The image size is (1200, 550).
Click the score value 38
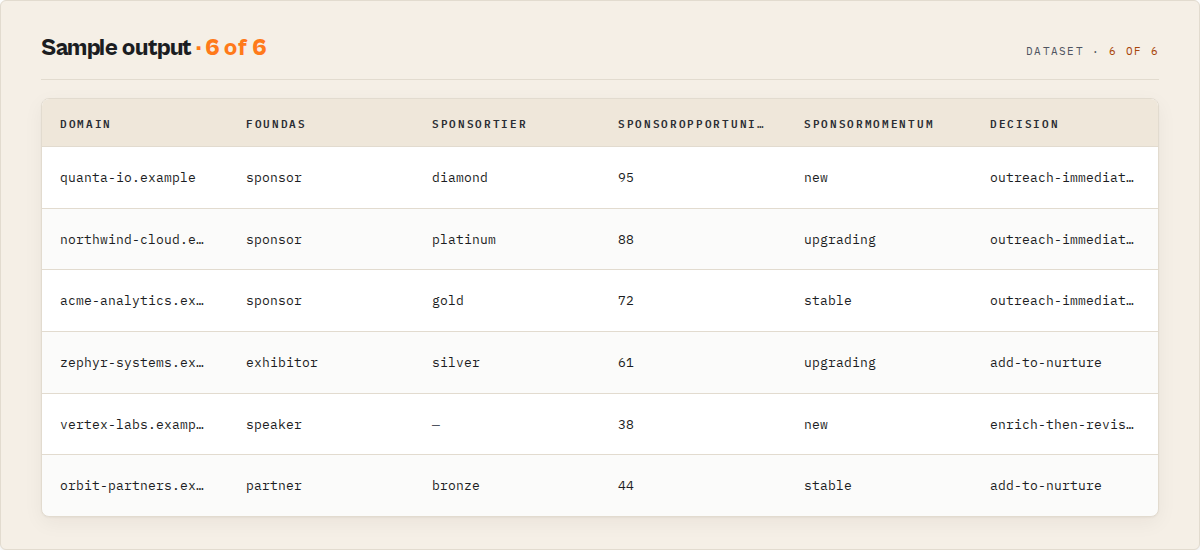[x=626, y=425]
